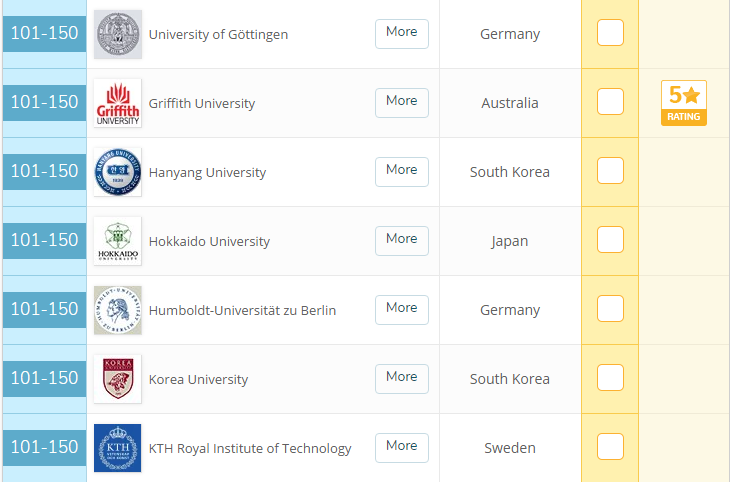Show More for KTH Royal Institute
This screenshot has width=730, height=482.
[x=401, y=447]
